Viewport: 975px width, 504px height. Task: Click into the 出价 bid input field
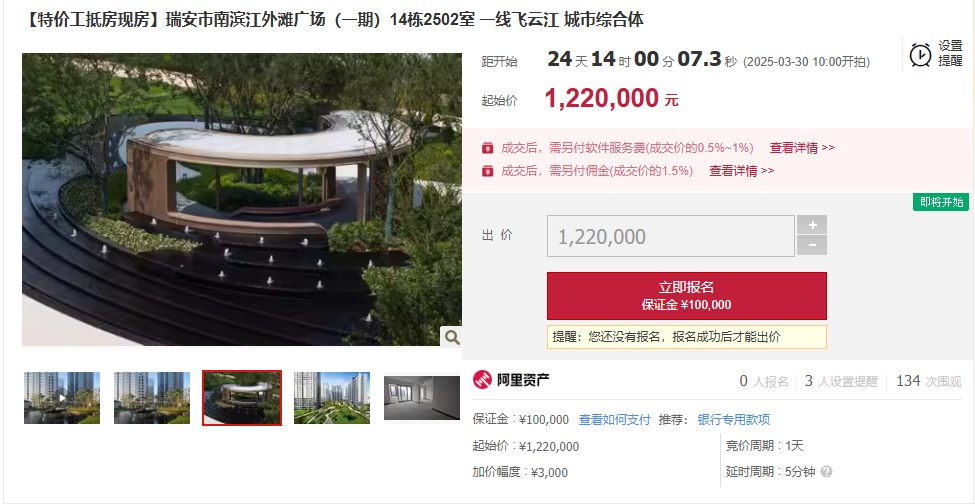point(670,236)
